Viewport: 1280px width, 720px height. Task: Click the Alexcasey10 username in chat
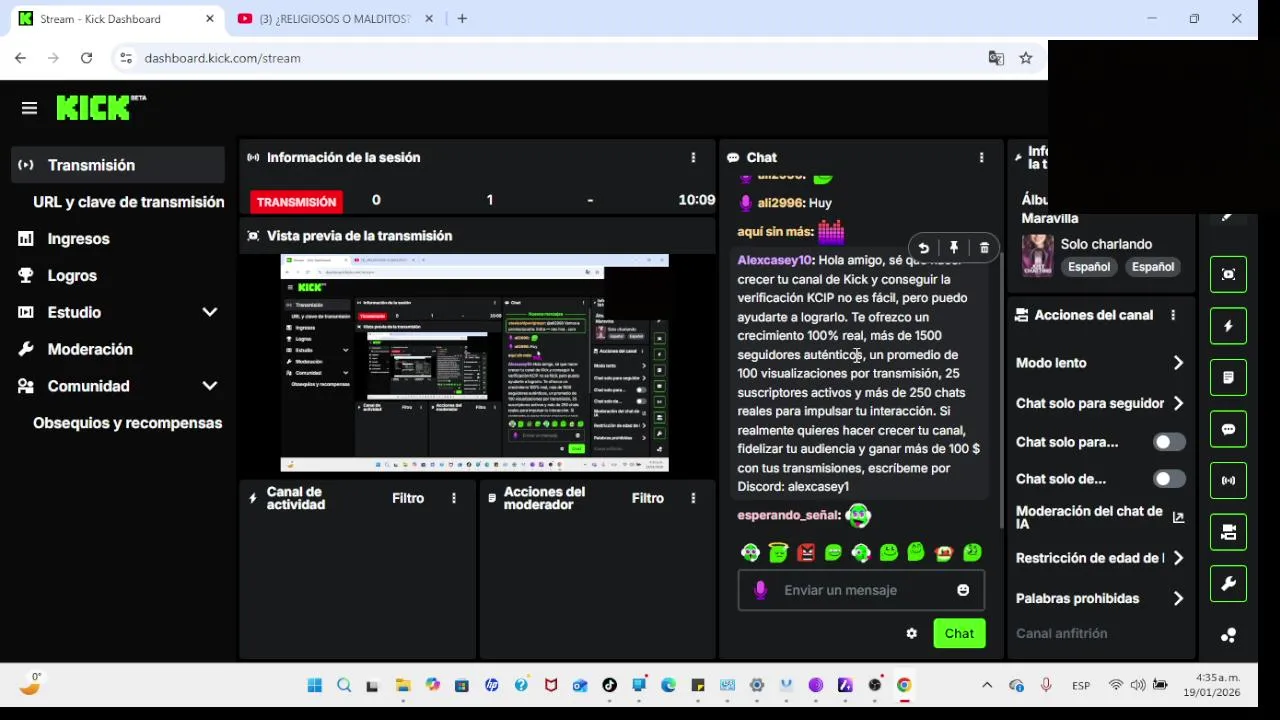tap(775, 260)
